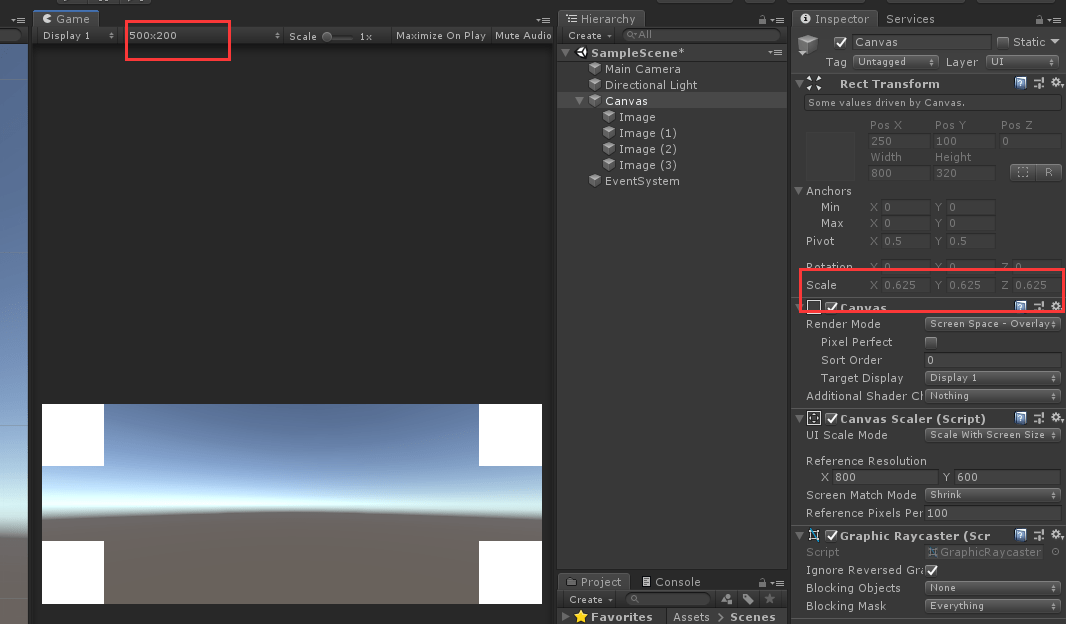Open the UI Scale Mode dropdown
This screenshot has height=624, width=1066.
[993, 434]
